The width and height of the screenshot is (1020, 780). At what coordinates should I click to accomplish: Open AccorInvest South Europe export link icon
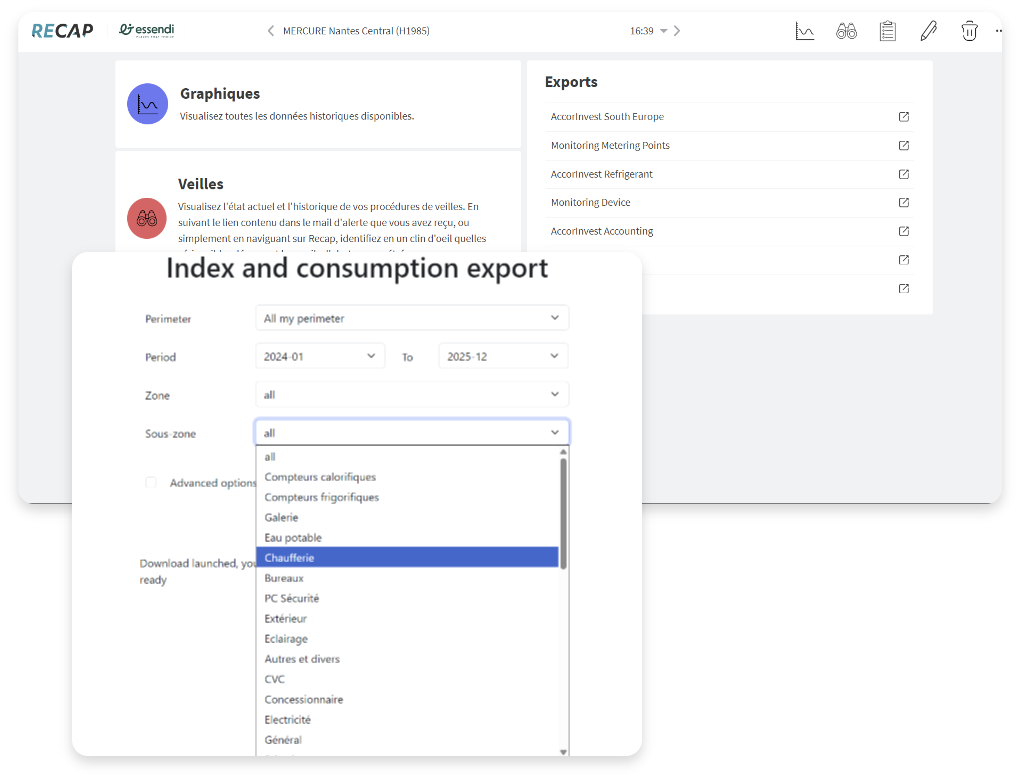(x=904, y=117)
